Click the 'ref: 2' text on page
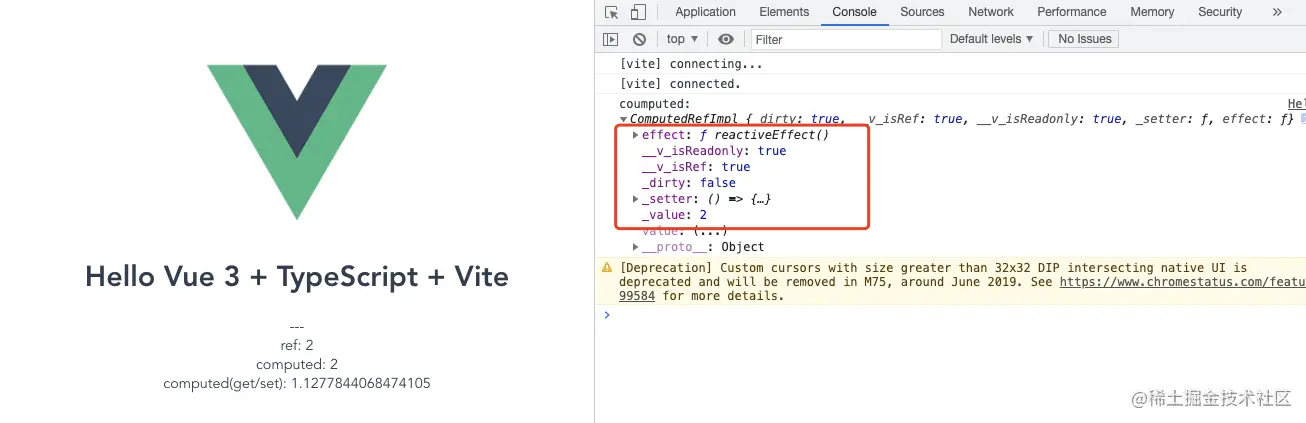 coord(297,345)
